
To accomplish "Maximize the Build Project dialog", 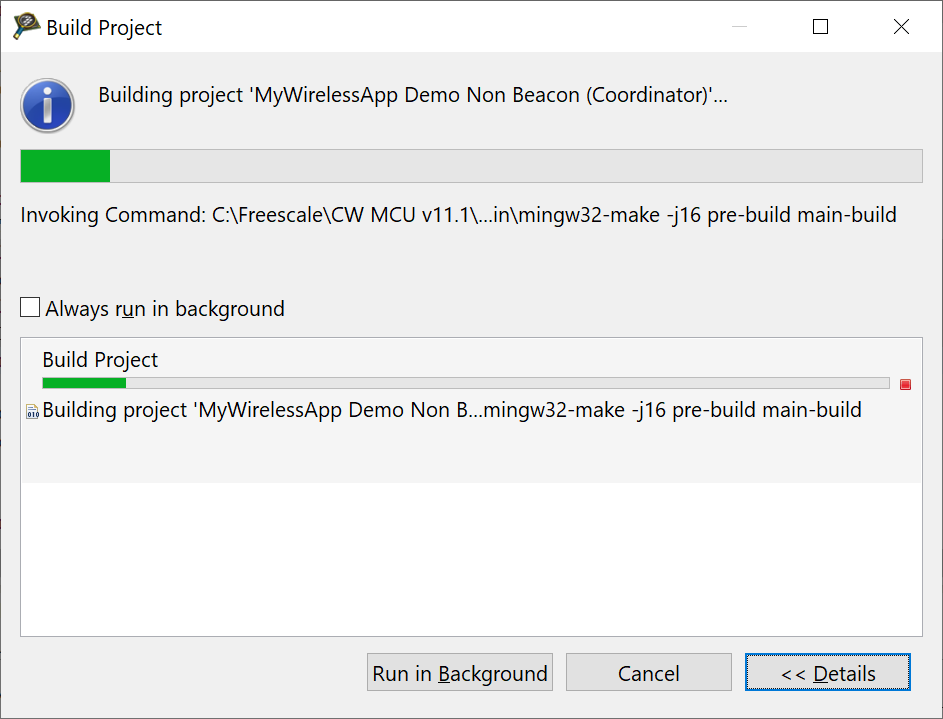I will point(821,27).
